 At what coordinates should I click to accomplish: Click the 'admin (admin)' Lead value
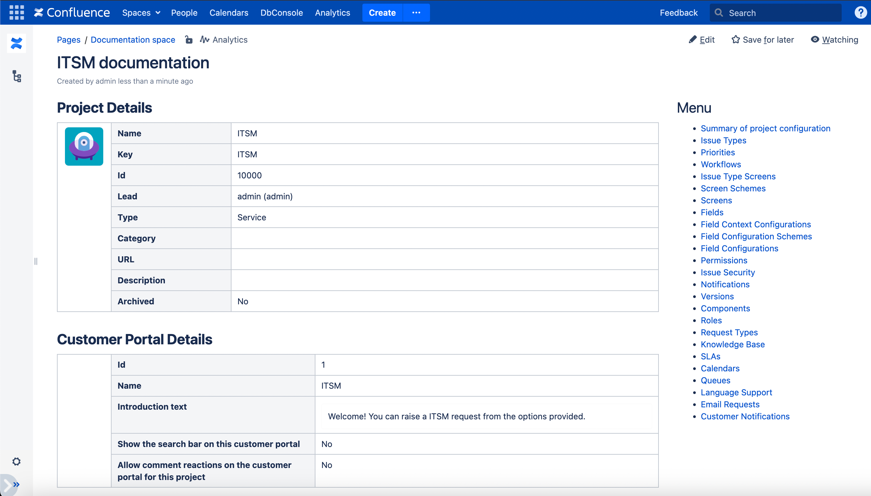265,196
